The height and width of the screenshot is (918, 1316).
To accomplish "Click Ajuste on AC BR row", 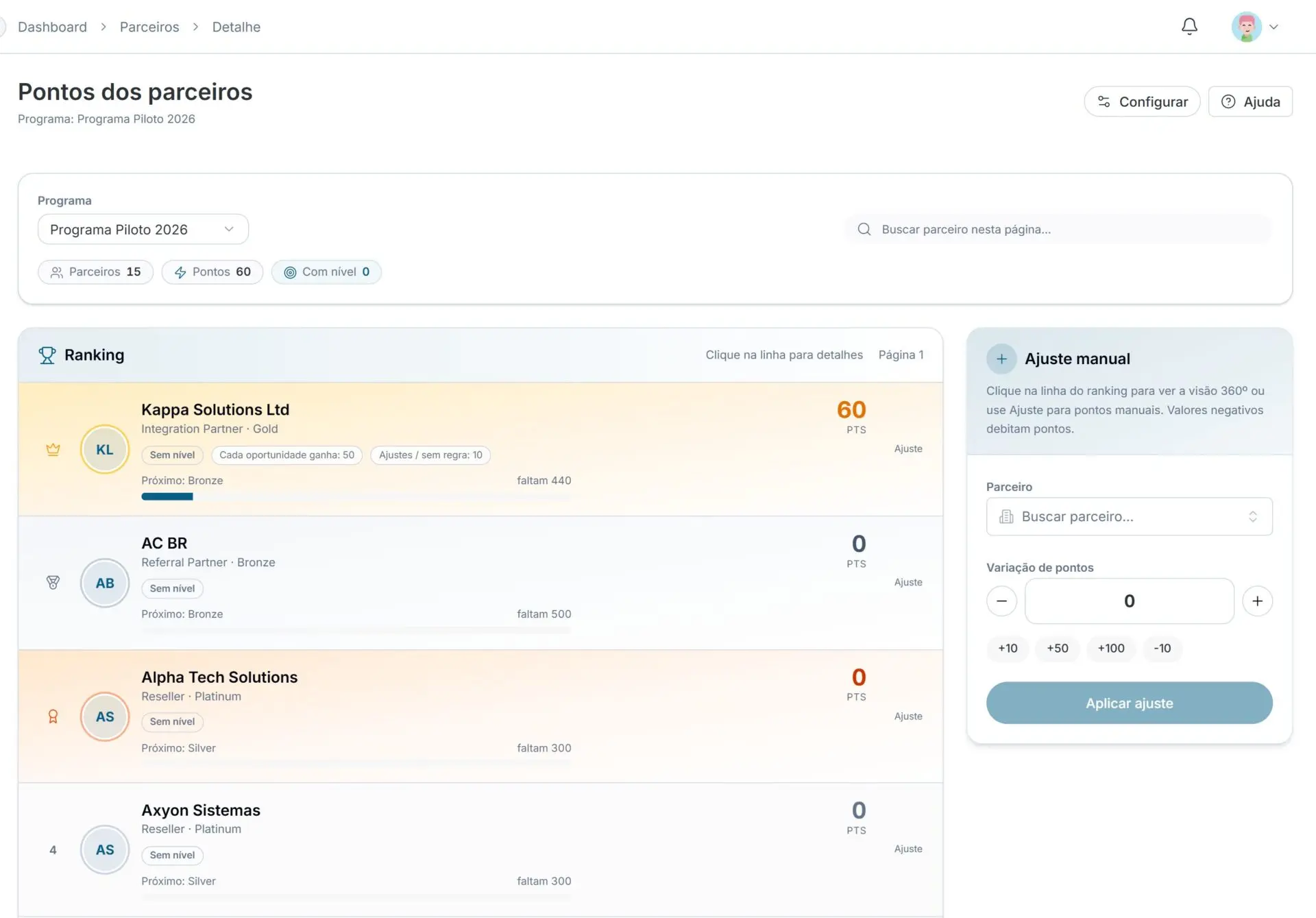I will pos(908,582).
